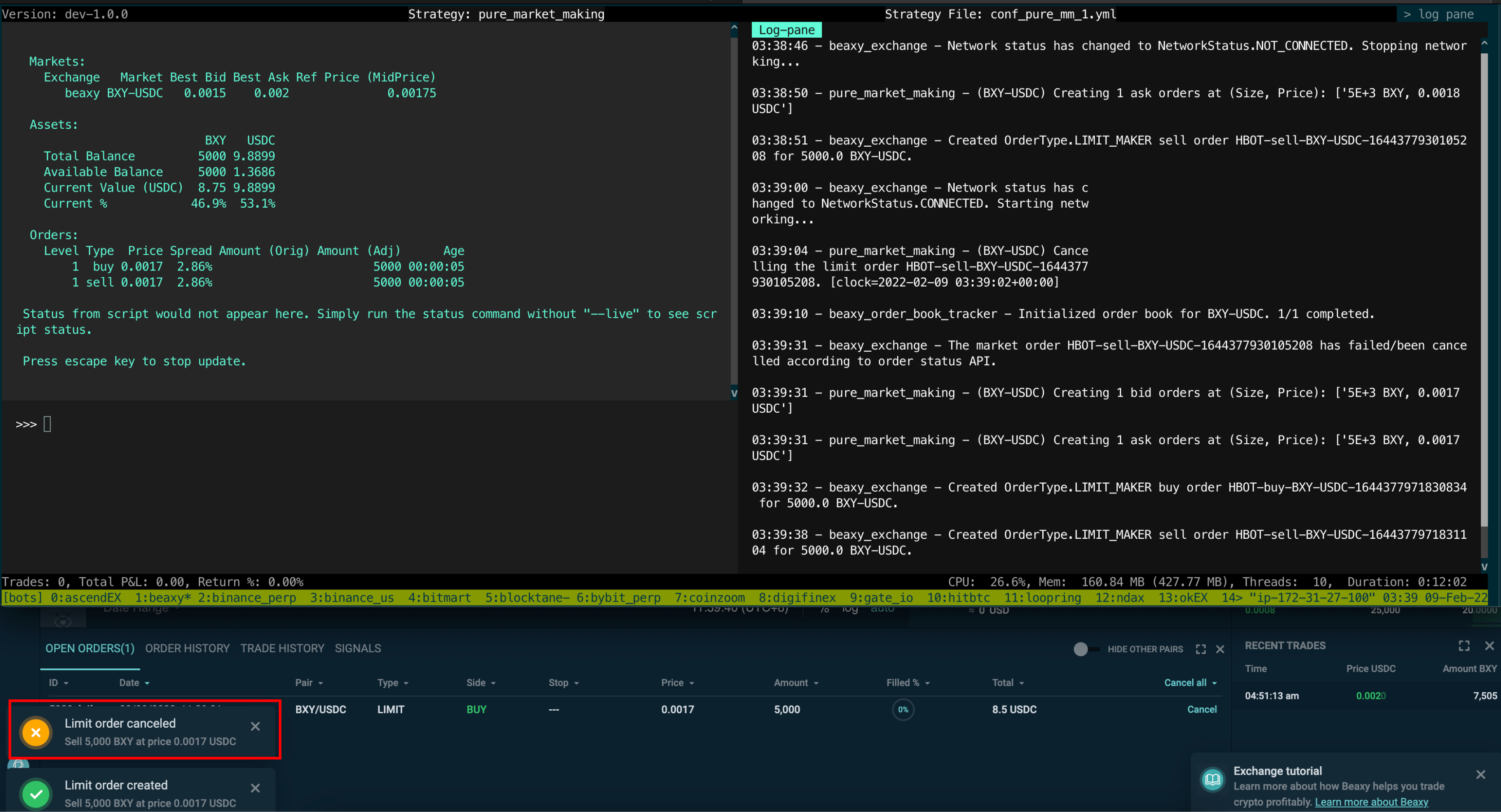Open the Side column sort dropdown
1501x812 pixels.
pos(481,682)
